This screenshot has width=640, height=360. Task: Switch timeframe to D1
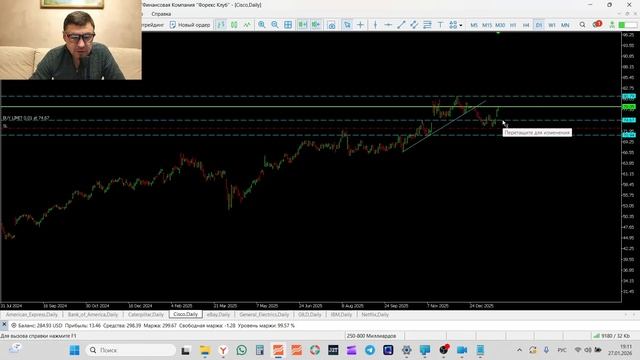coord(539,25)
